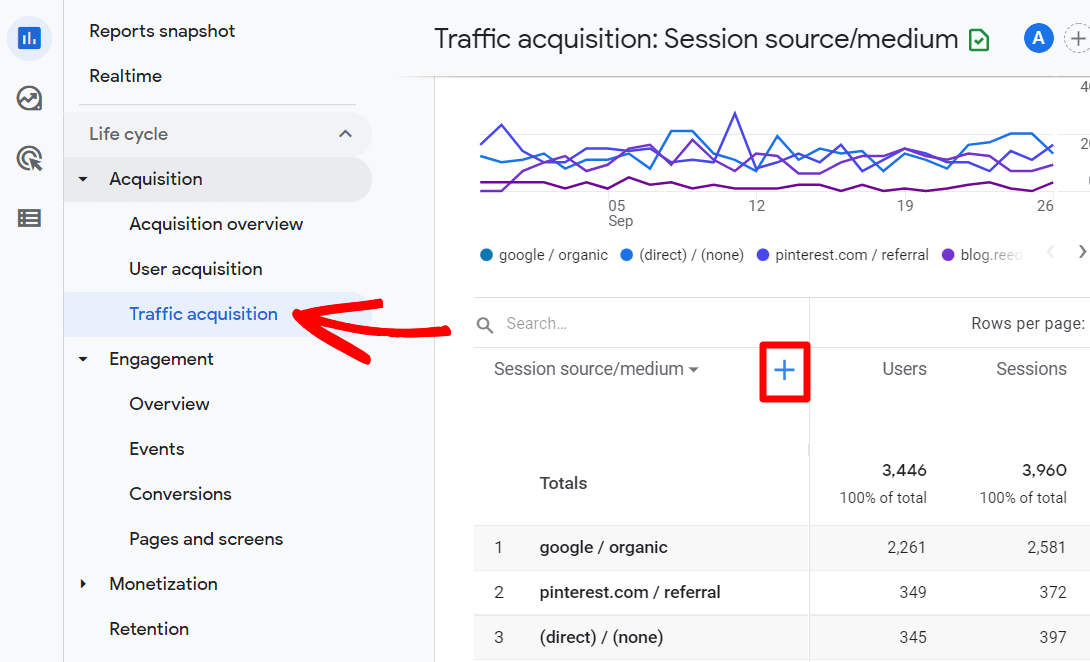Open the User acquisition report
The width and height of the screenshot is (1090, 662).
(195, 268)
